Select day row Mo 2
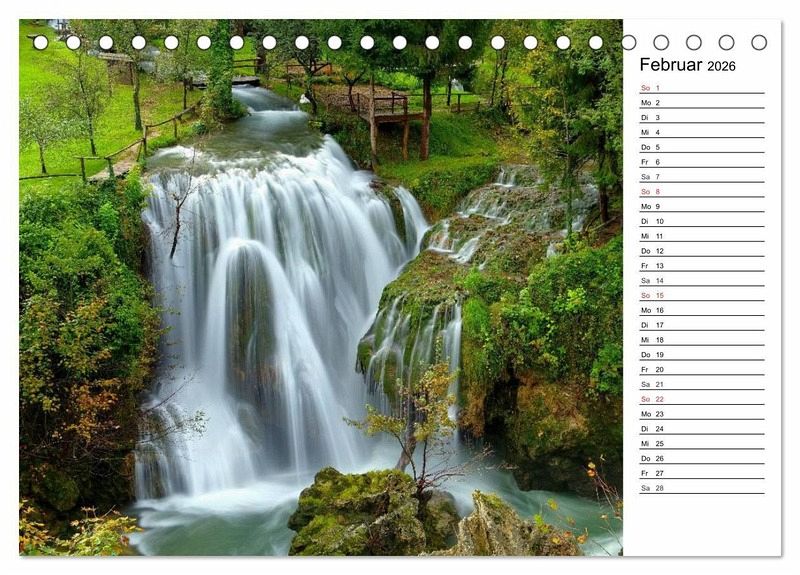The height and width of the screenshot is (575, 800). 702,103
